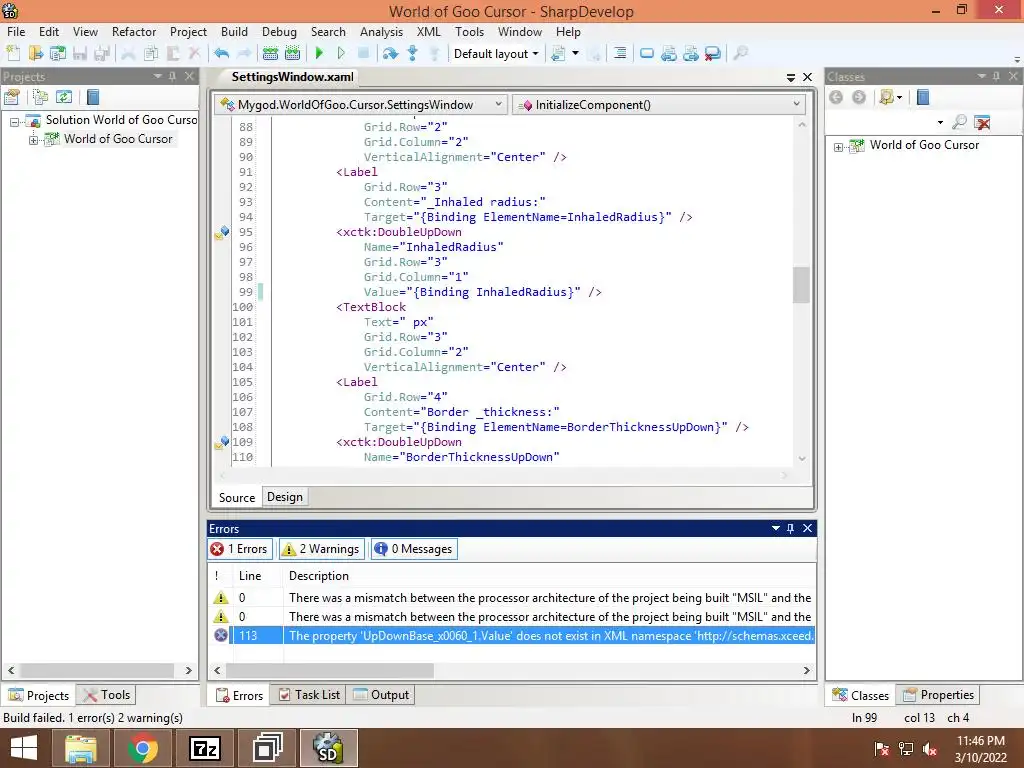Click search magnifier in Classes panel

coord(959,122)
